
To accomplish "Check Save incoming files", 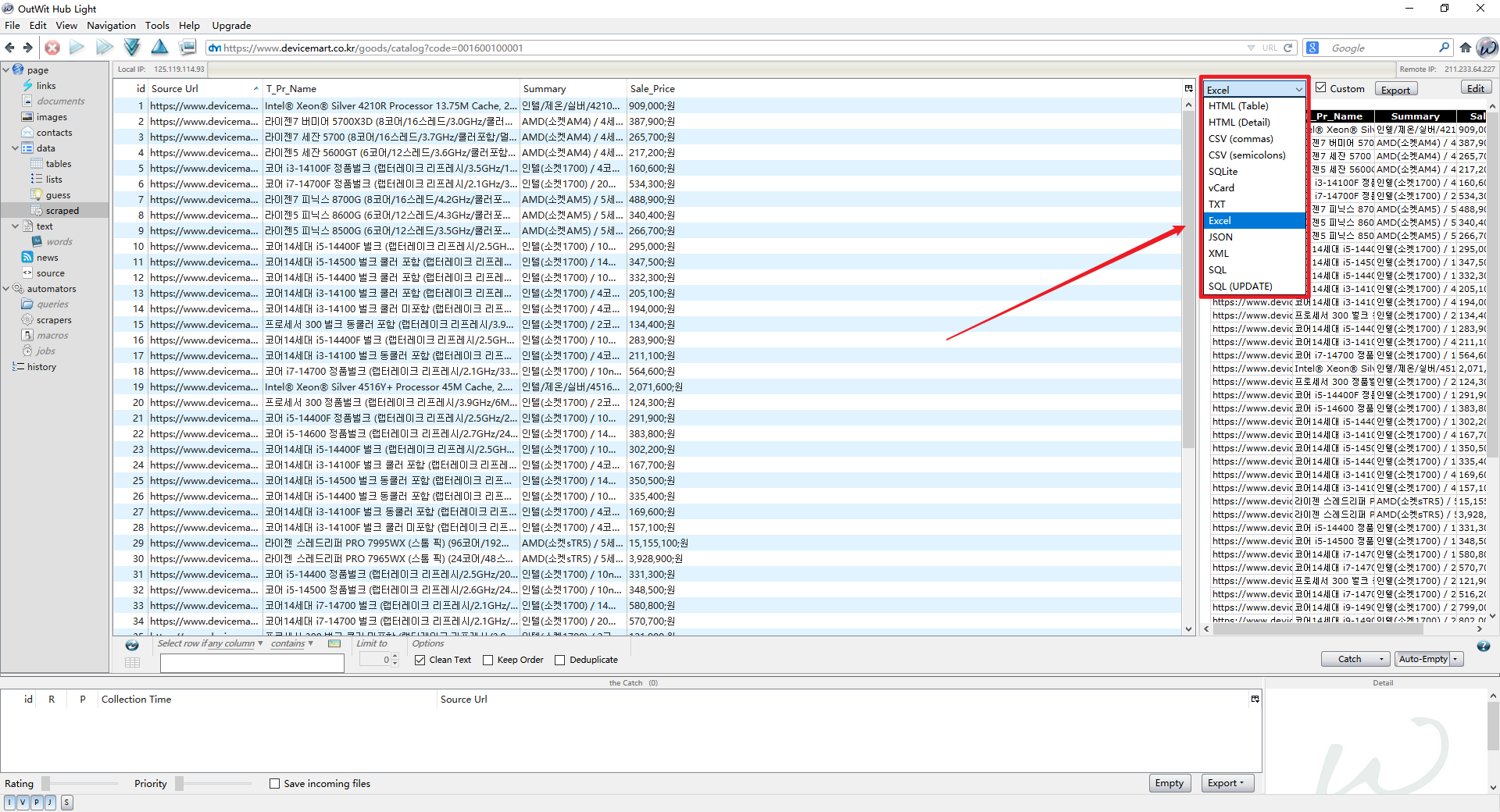I will click(x=274, y=783).
